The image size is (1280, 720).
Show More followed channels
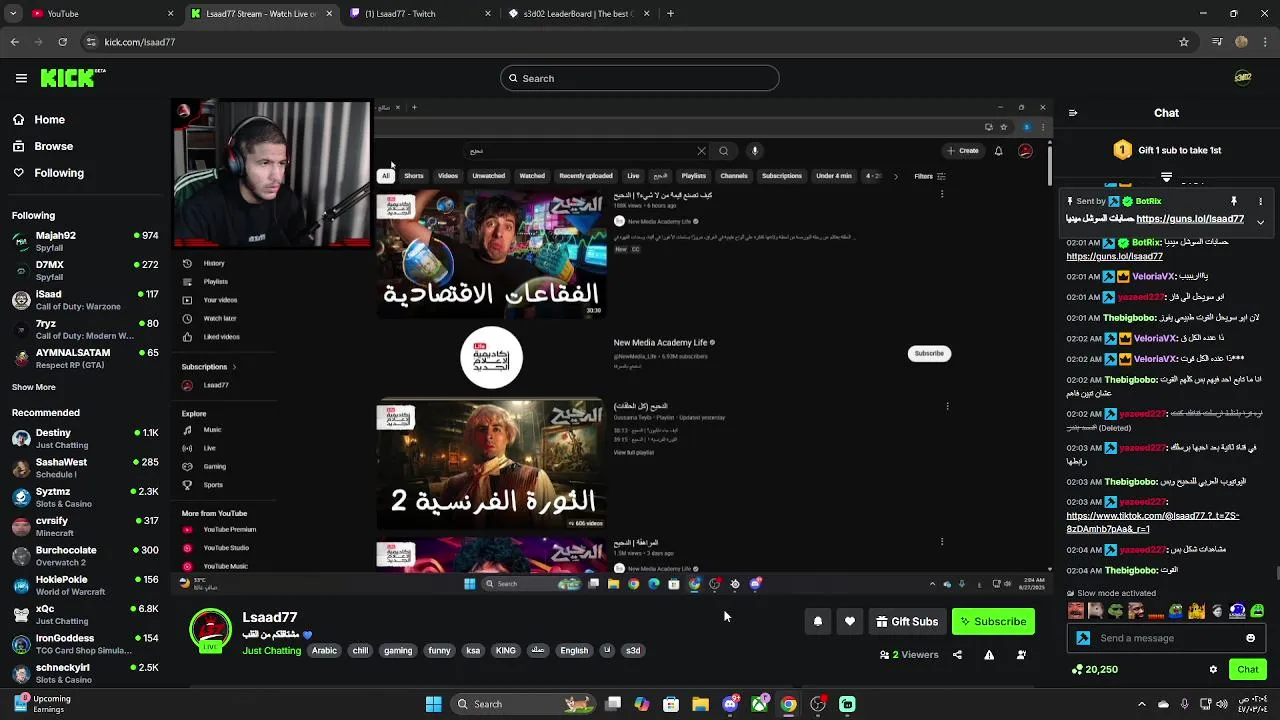coord(34,387)
